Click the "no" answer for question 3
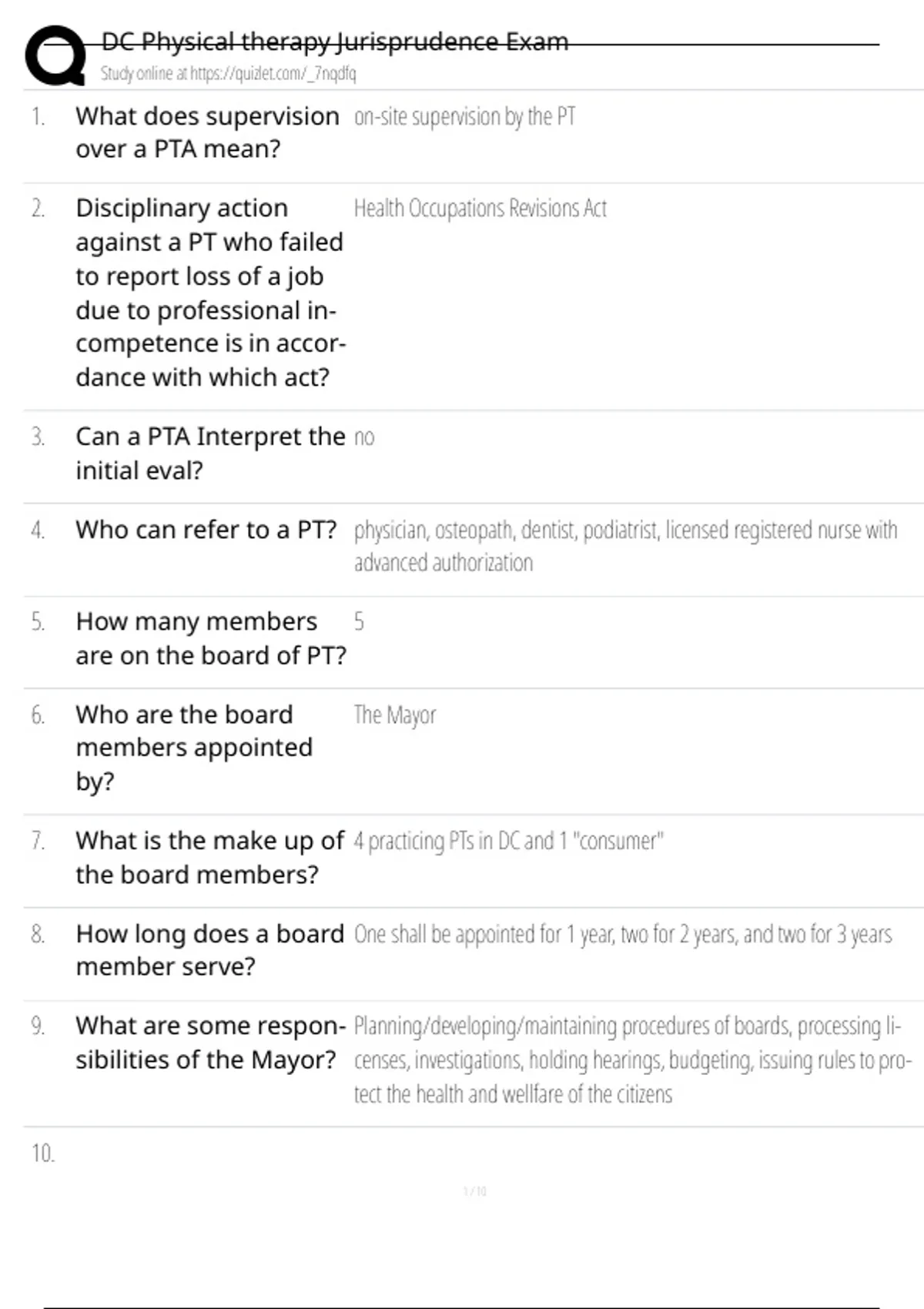 364,438
